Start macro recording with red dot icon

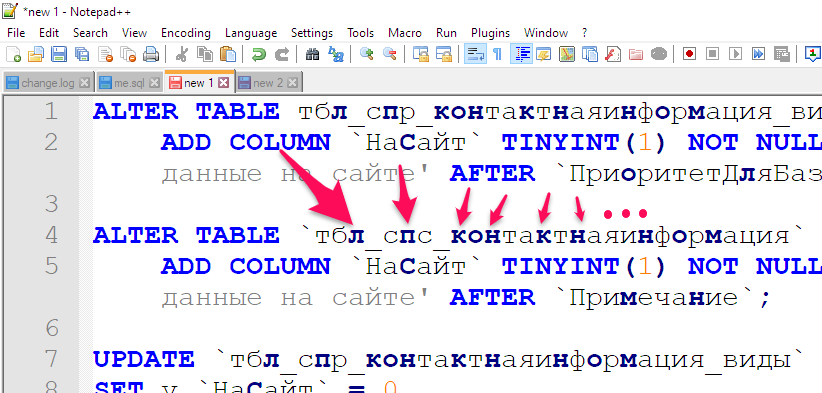click(x=689, y=54)
